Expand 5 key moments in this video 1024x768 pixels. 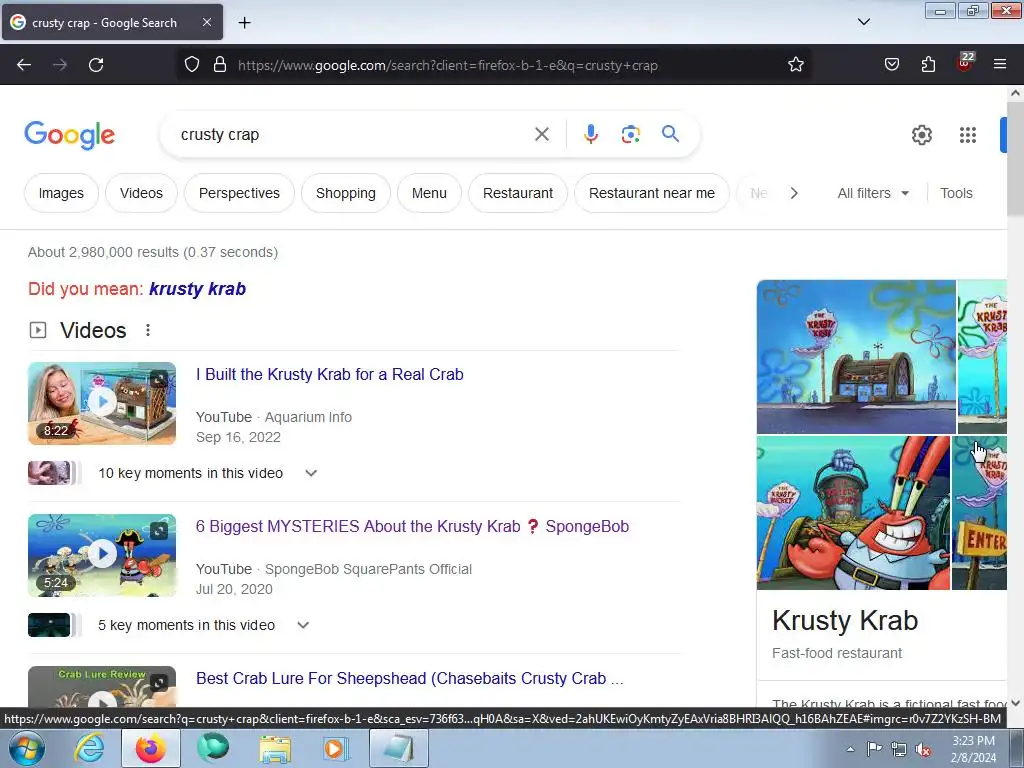coord(303,625)
